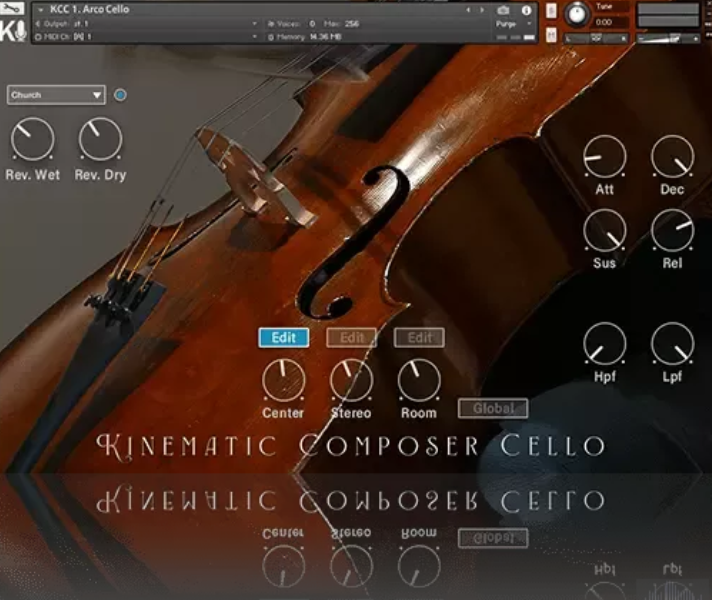Adjust the volume slider in header
This screenshot has width=712, height=600.
point(668,39)
